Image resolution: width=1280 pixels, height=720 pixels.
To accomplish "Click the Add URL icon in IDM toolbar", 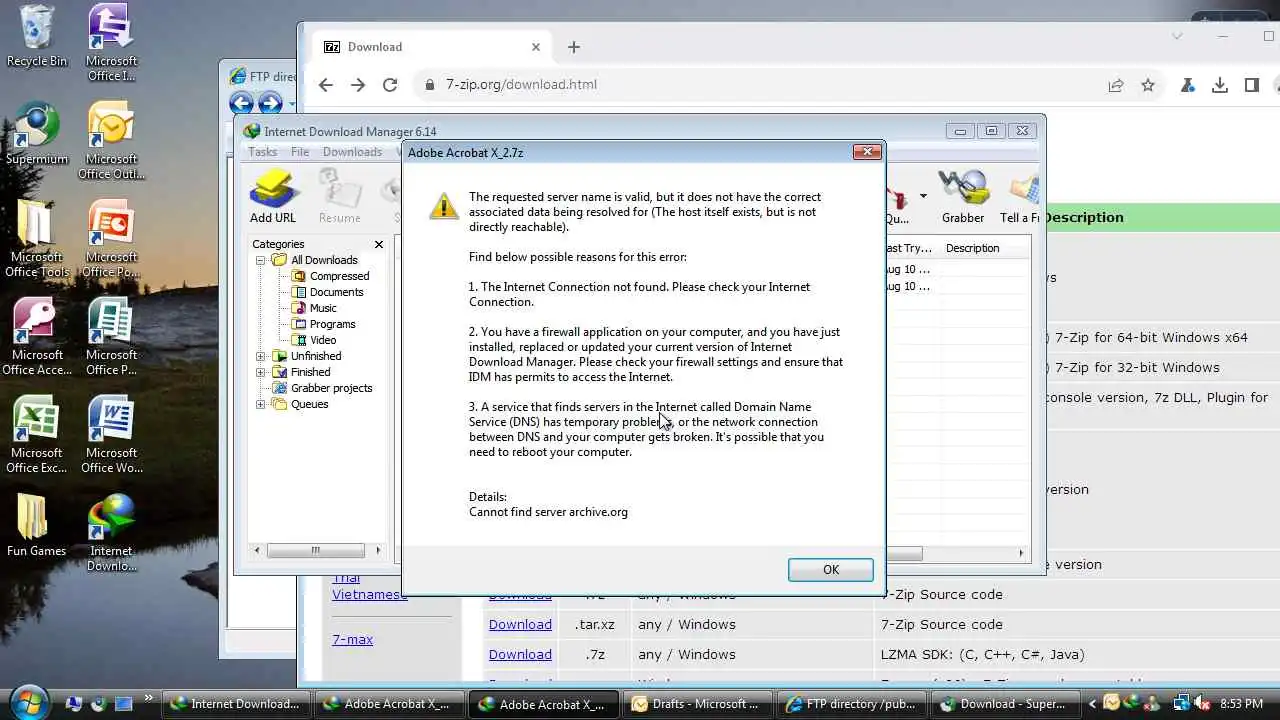I will point(273,196).
